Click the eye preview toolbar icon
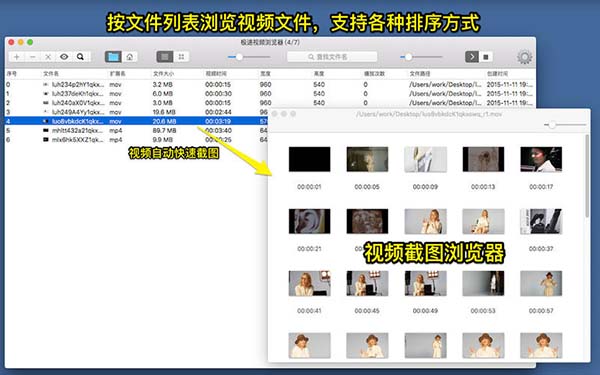600x375 pixels. pyautogui.click(x=64, y=57)
